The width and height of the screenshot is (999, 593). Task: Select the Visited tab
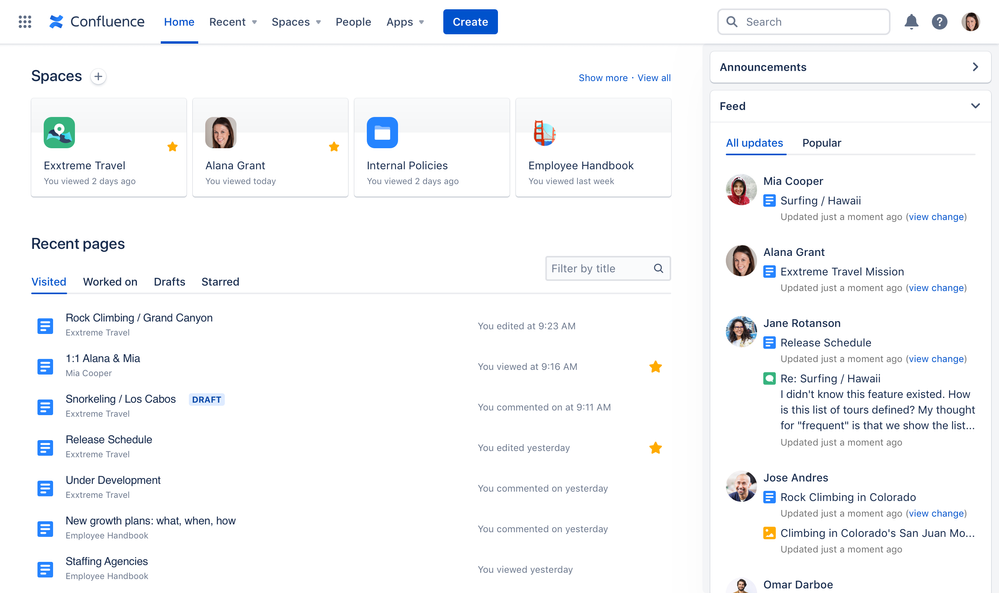pos(49,282)
